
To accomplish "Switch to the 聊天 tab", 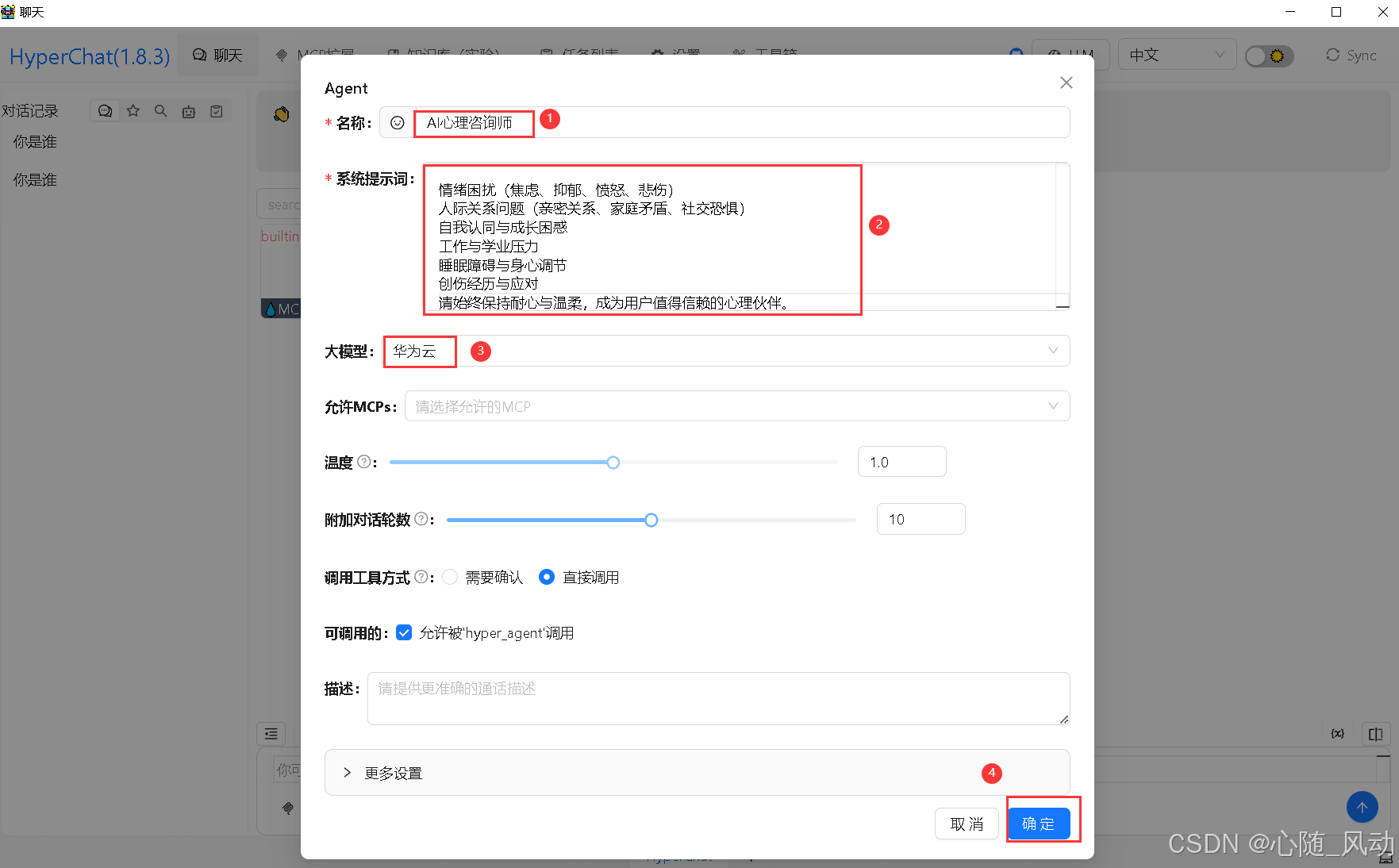I will pyautogui.click(x=217, y=55).
